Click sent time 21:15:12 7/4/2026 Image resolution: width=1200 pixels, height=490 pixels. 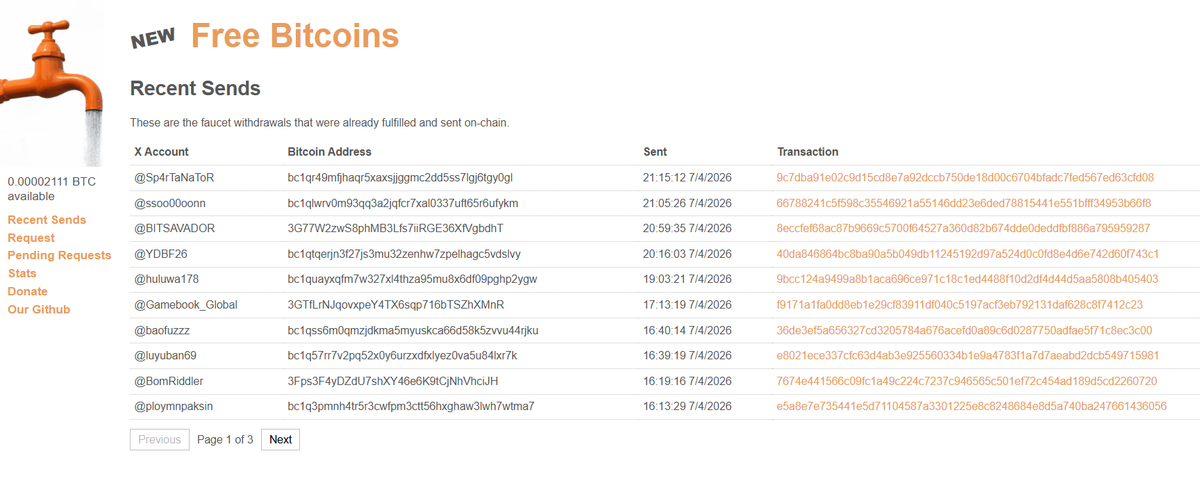tap(688, 178)
